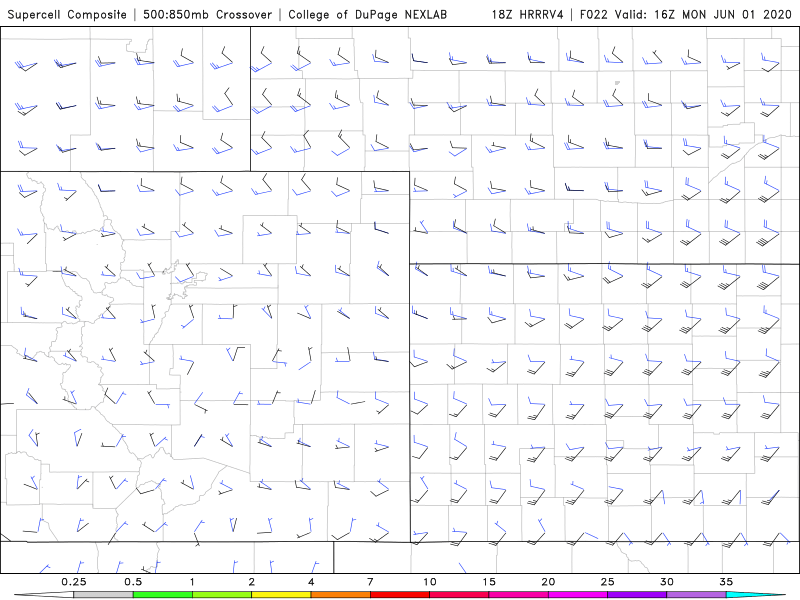Image resolution: width=800 pixels, height=600 pixels.
Task: Click the color scale label "25"
Action: point(607,582)
